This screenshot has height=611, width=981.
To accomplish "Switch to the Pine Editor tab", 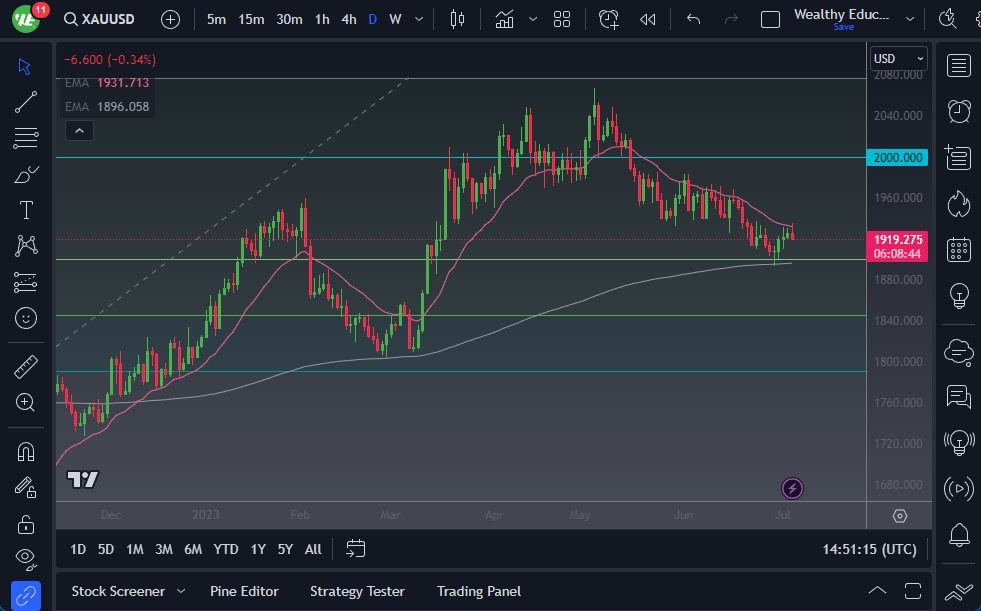I will pos(244,591).
